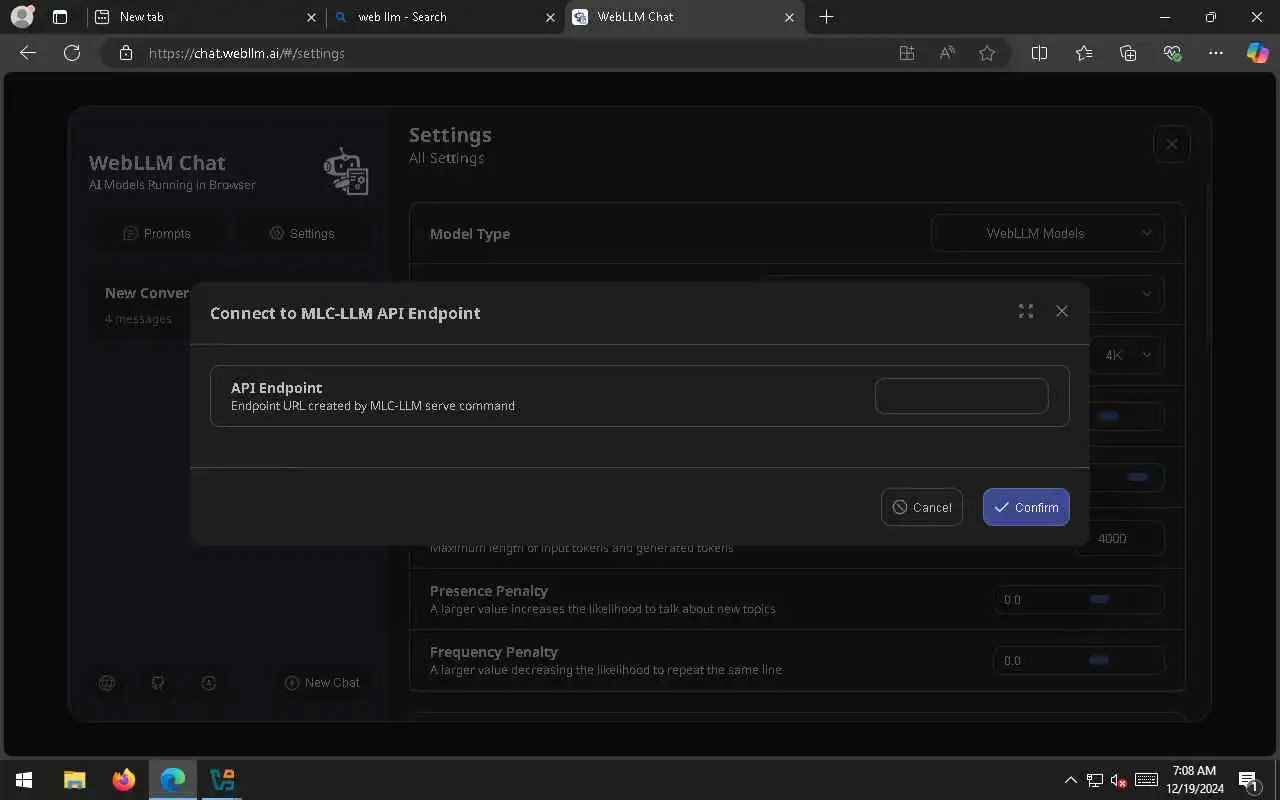Go back to previous page

tap(28, 53)
